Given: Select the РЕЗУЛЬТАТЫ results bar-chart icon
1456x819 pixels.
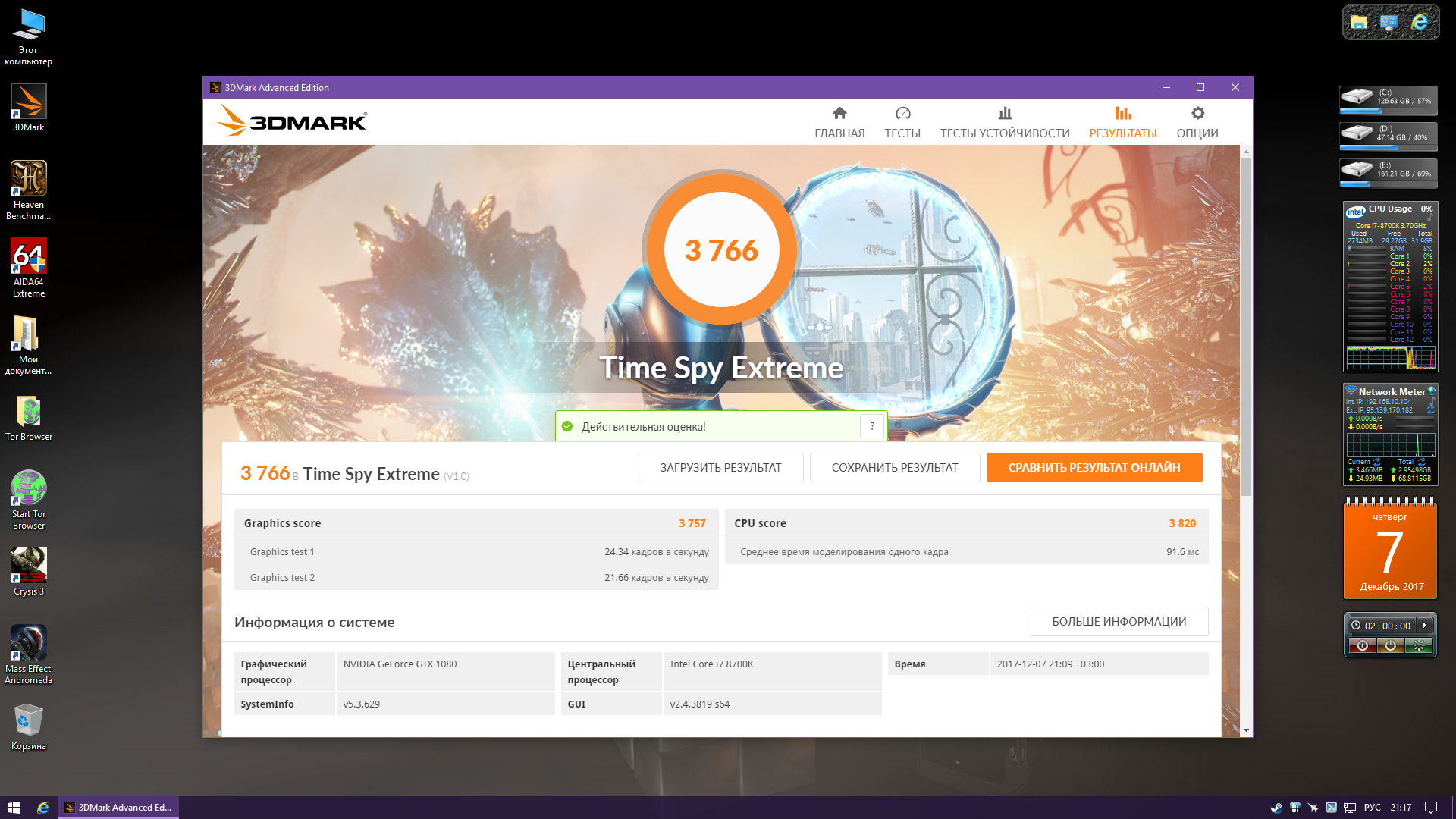Looking at the screenshot, I should (1123, 114).
